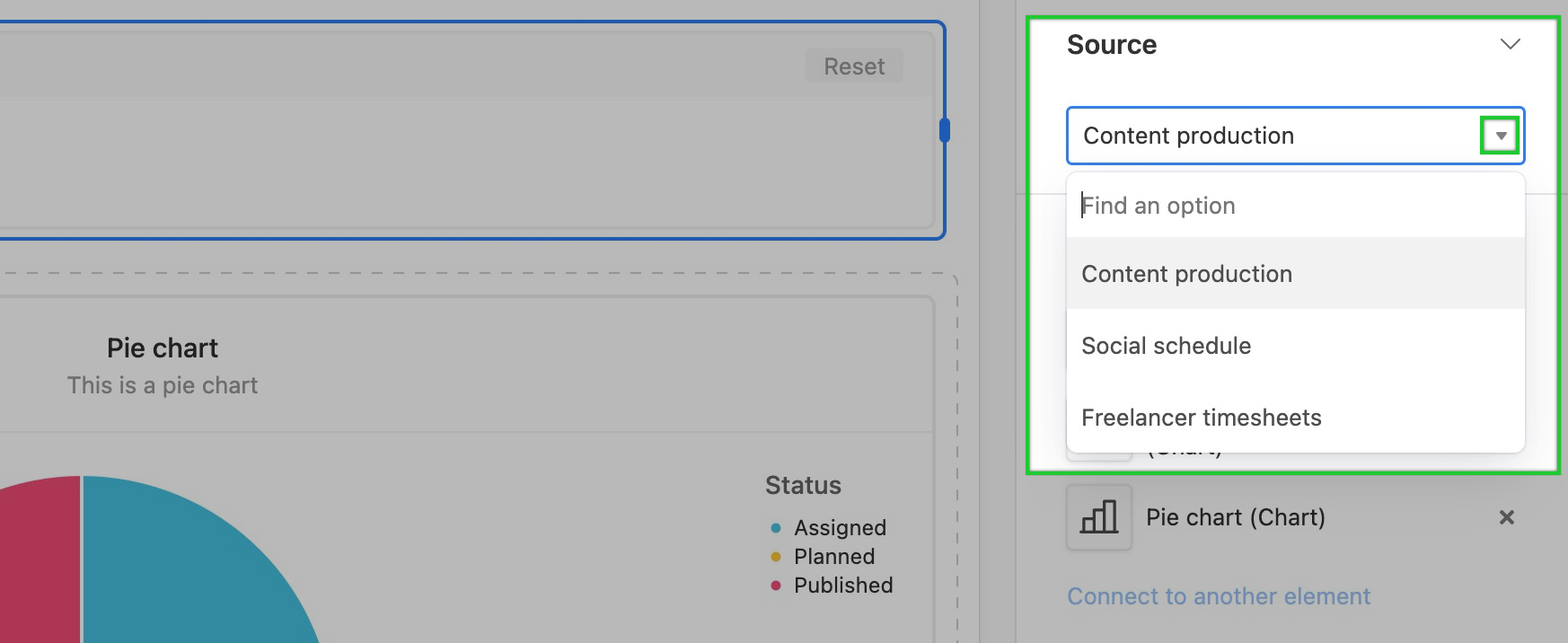This screenshot has width=1568, height=643.
Task: Click the Published red legend dot
Action: point(776,586)
